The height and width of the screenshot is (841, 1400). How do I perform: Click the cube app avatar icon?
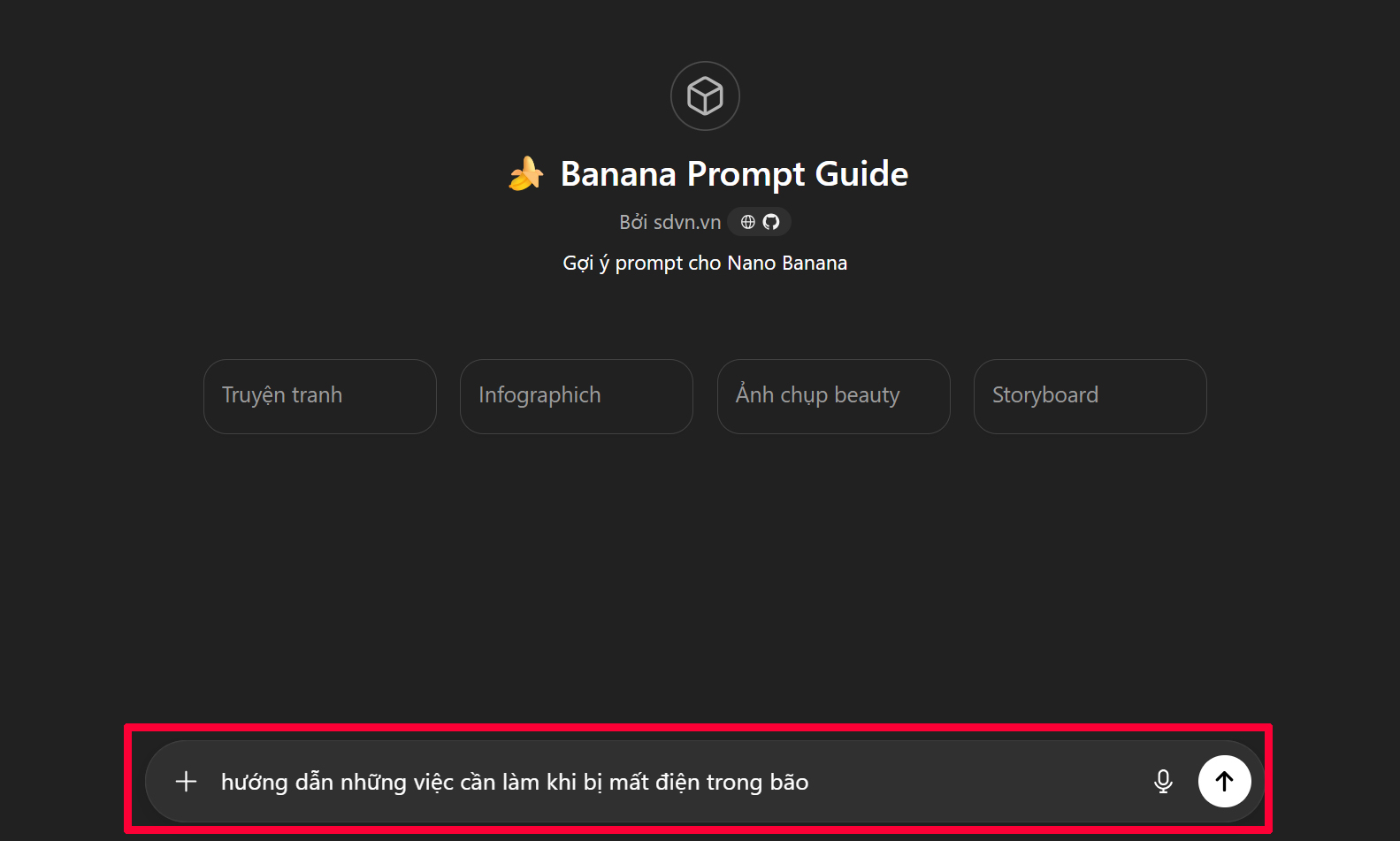(704, 96)
